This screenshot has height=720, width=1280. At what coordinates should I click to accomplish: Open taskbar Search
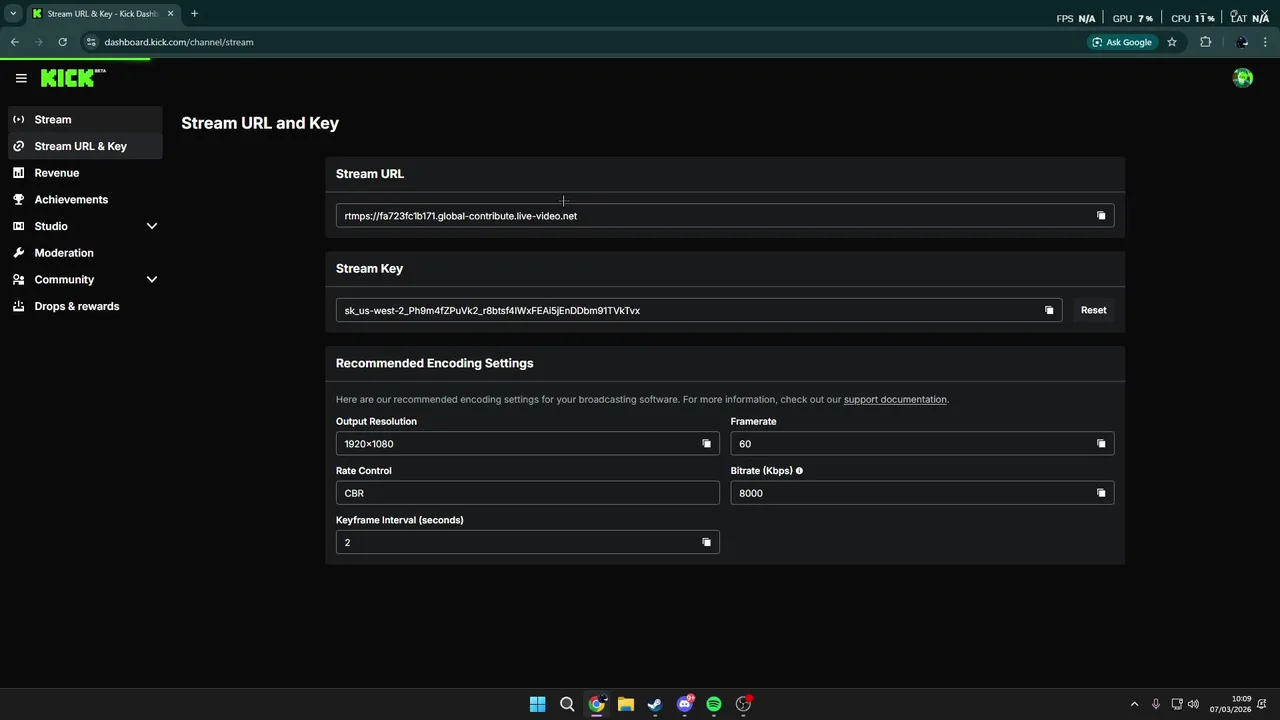pyautogui.click(x=567, y=704)
